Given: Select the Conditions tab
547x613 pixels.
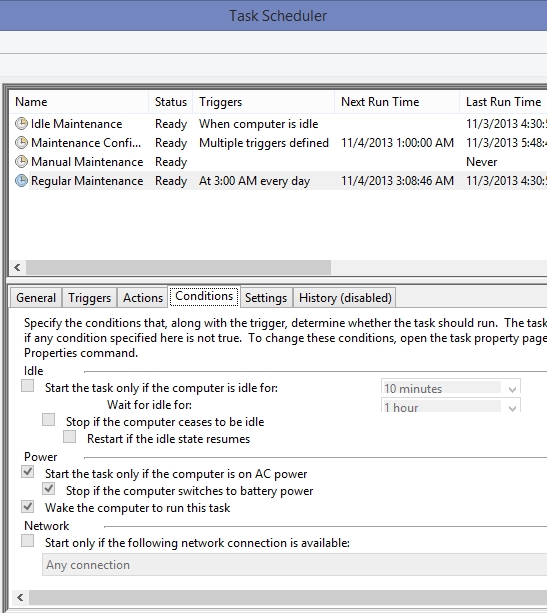Looking at the screenshot, I should pos(204,296).
